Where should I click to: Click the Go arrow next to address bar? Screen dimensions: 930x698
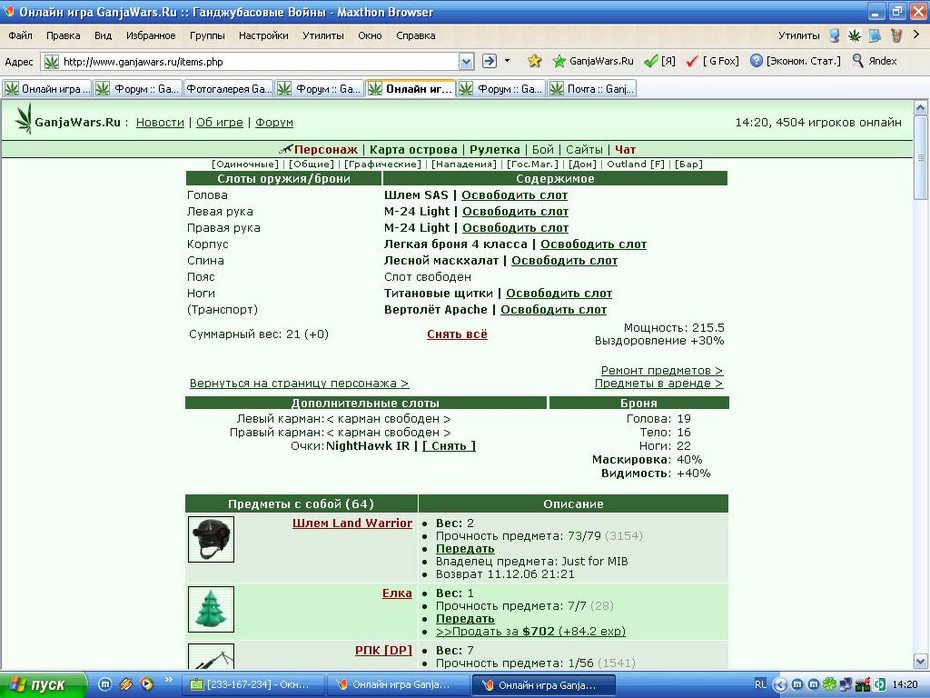[x=489, y=60]
